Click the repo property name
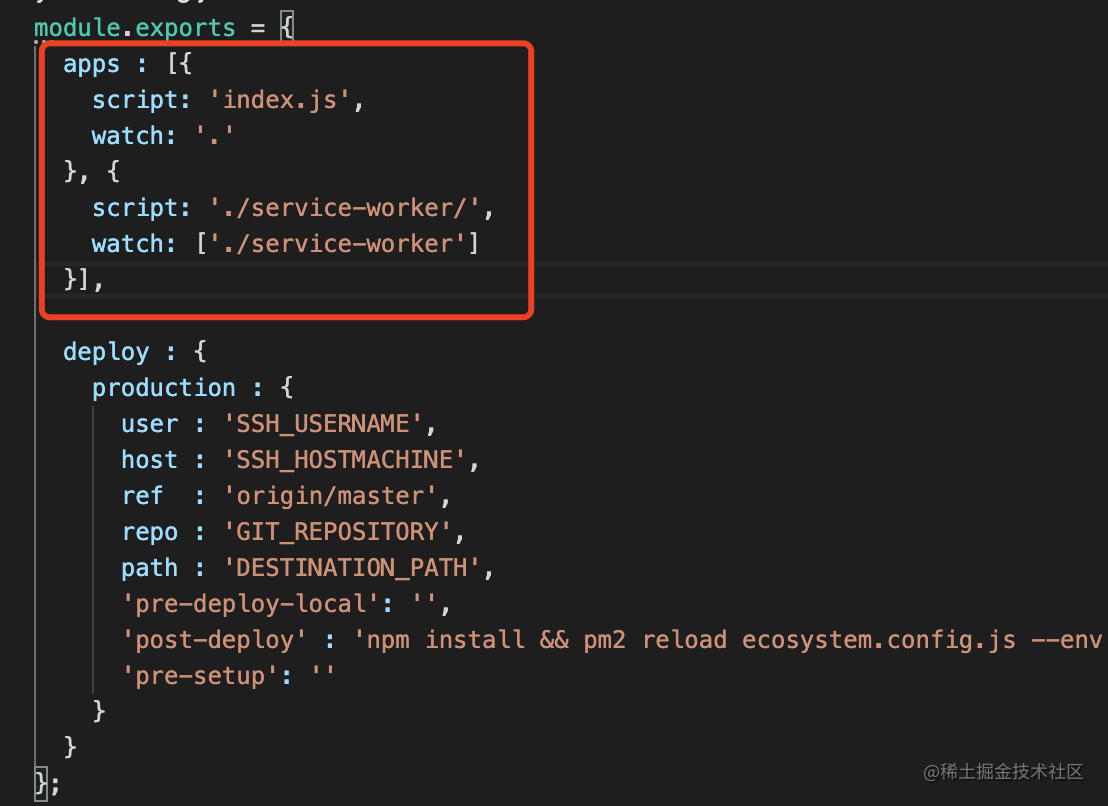 149,532
